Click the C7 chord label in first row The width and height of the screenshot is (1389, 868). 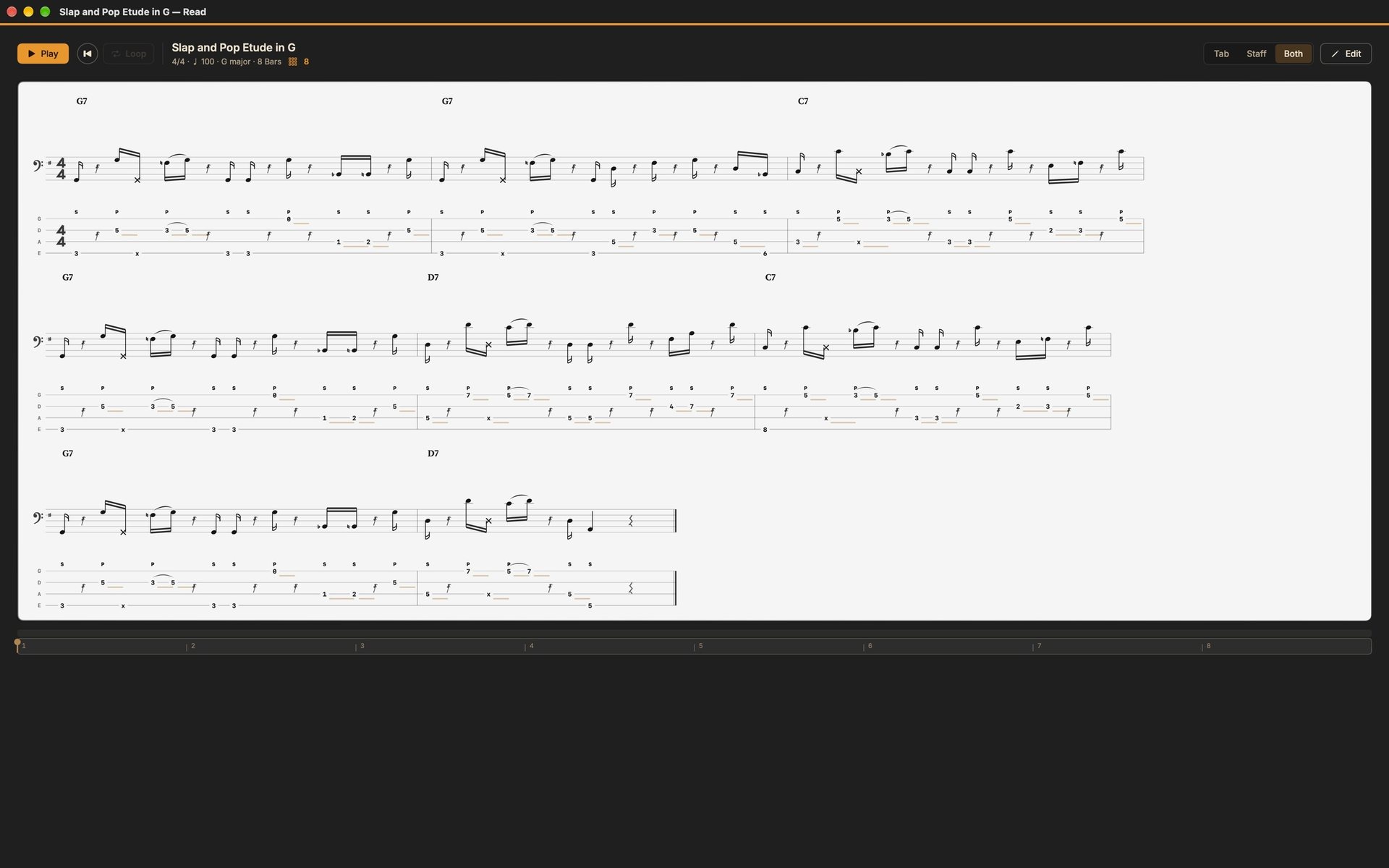click(x=803, y=101)
